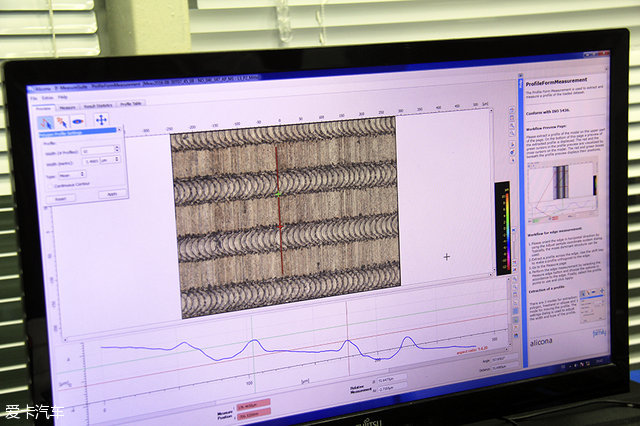Activate the four-arrow move tool
The height and width of the screenshot is (426, 640).
101,120
